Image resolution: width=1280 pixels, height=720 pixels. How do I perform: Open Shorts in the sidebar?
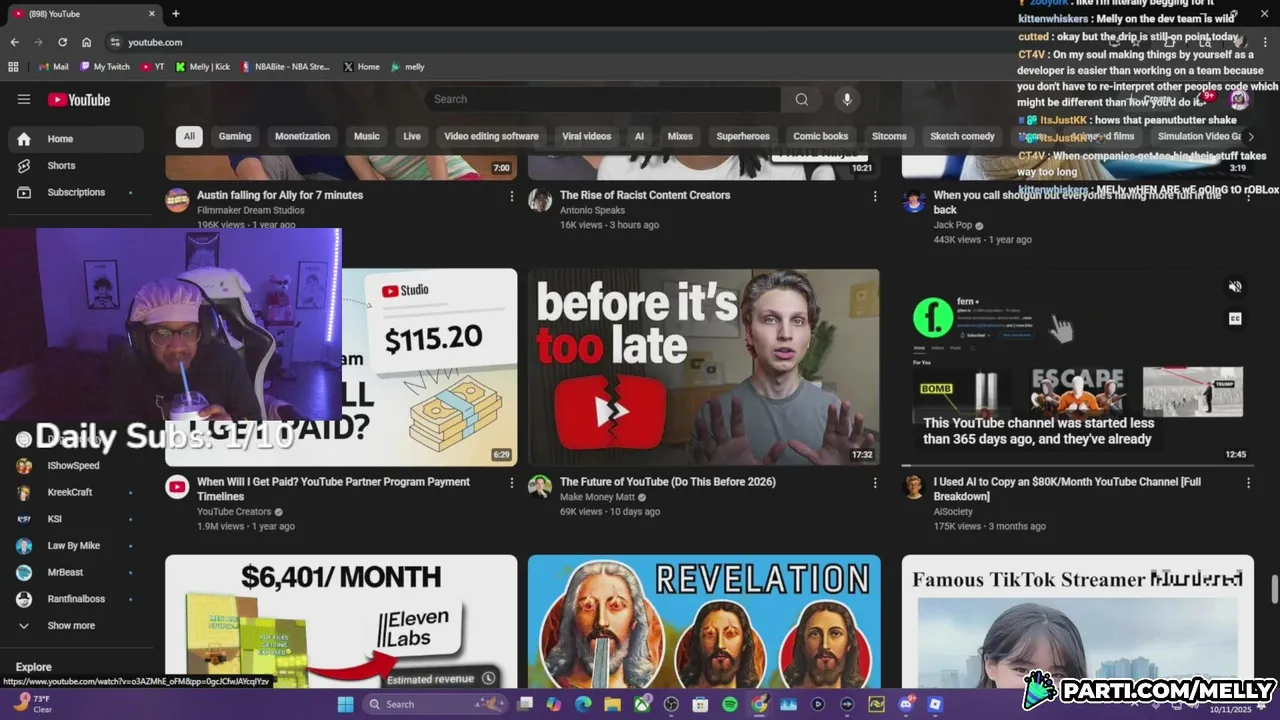(x=76, y=166)
